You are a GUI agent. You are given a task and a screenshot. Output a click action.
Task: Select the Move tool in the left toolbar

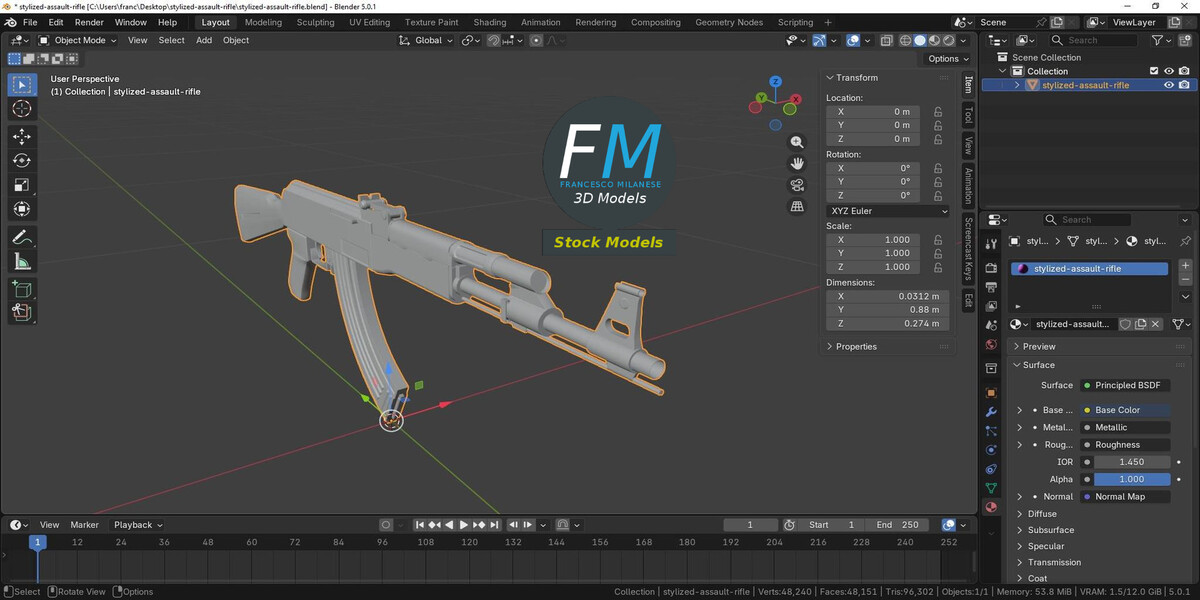(22, 136)
